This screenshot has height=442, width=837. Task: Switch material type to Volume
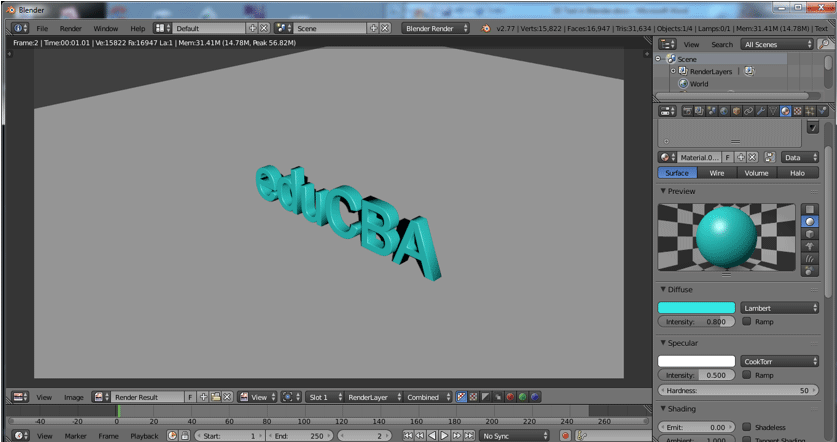(x=756, y=173)
